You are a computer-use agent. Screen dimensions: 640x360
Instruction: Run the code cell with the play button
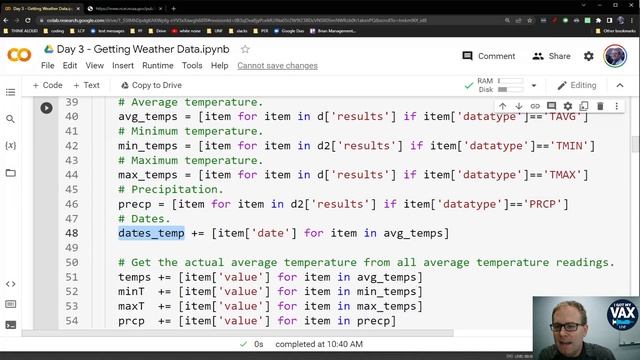(x=46, y=108)
